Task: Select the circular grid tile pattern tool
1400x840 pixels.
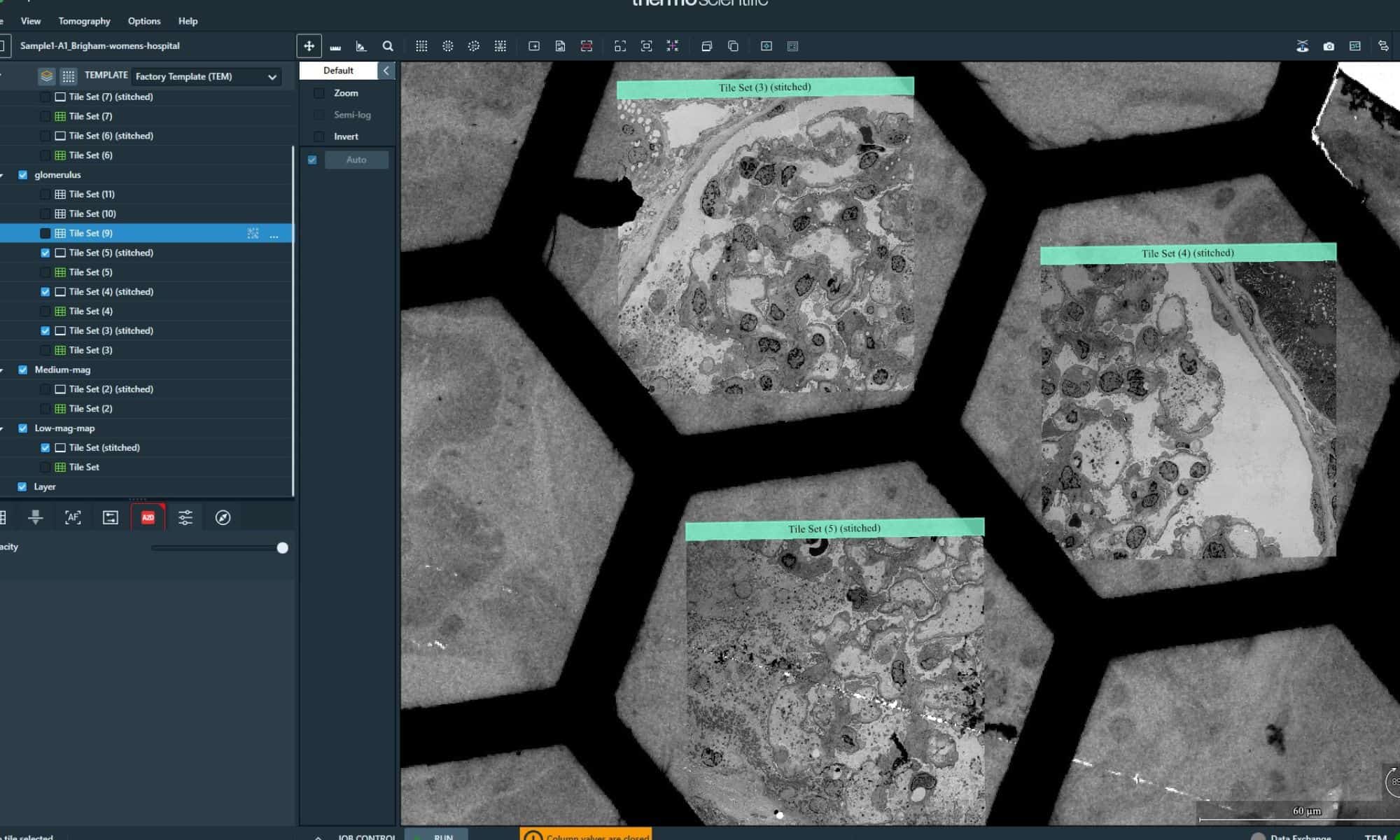Action: 448,46
